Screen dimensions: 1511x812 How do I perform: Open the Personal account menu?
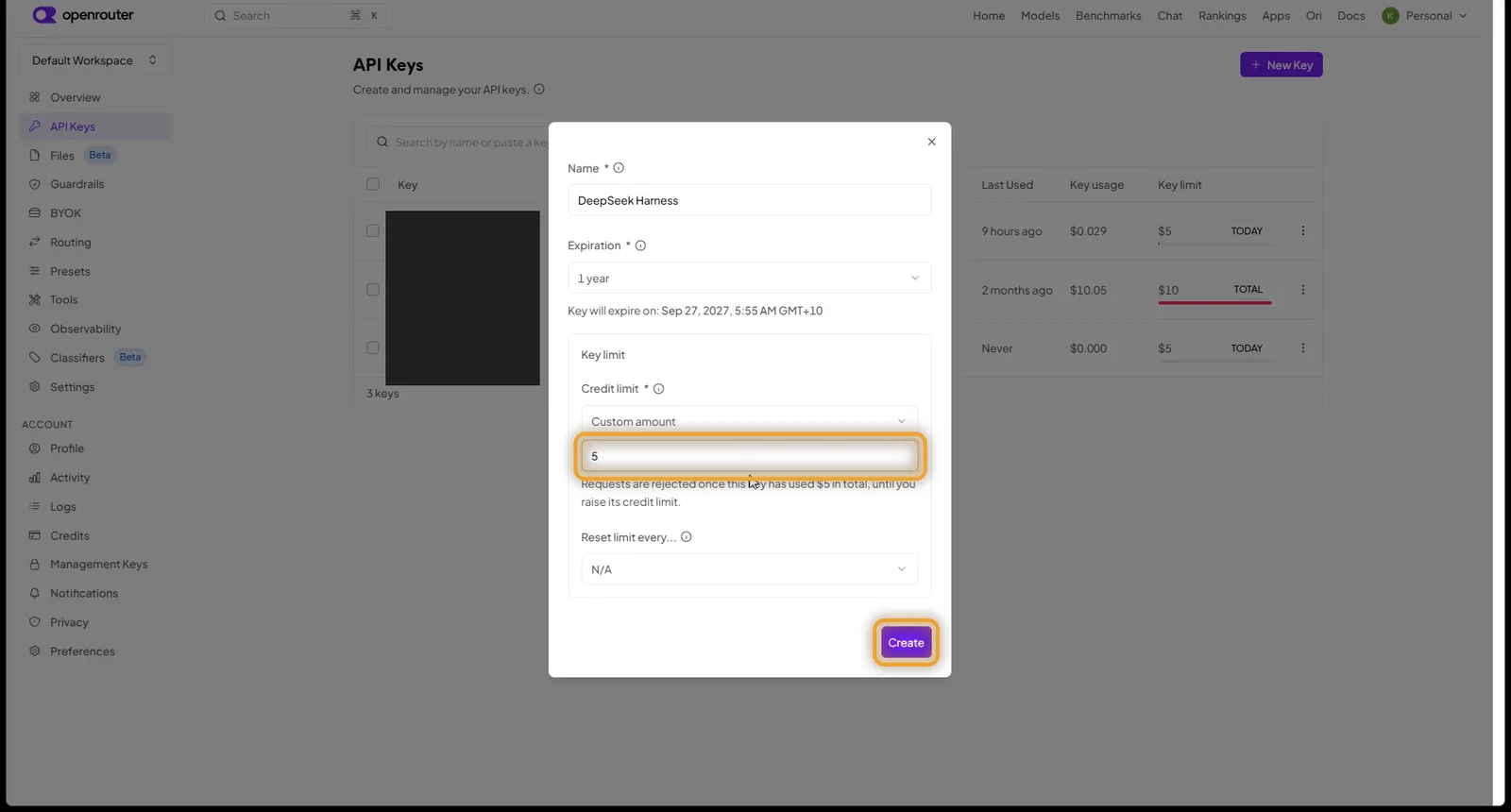[1425, 16]
